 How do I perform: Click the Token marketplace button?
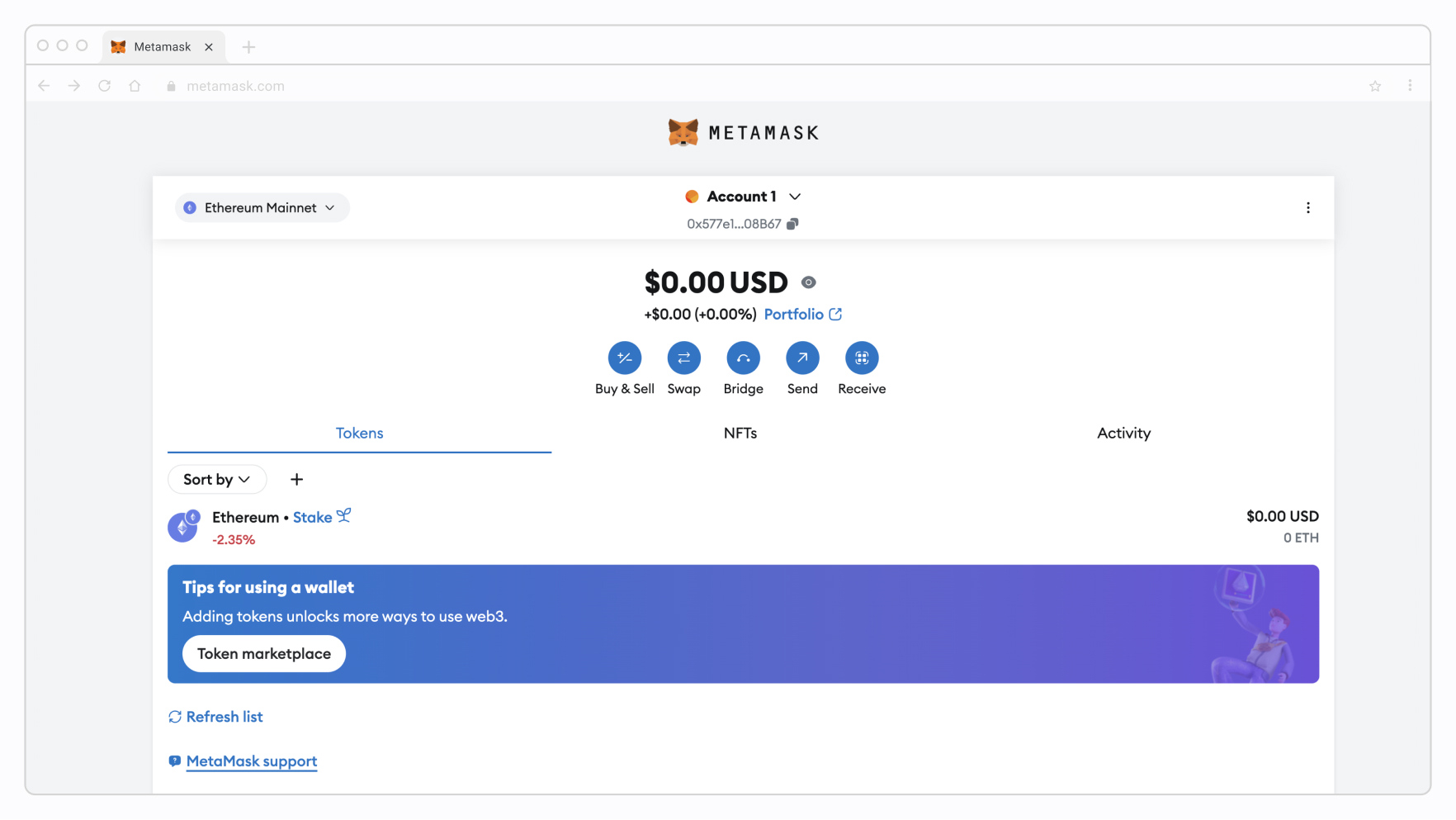click(x=264, y=653)
